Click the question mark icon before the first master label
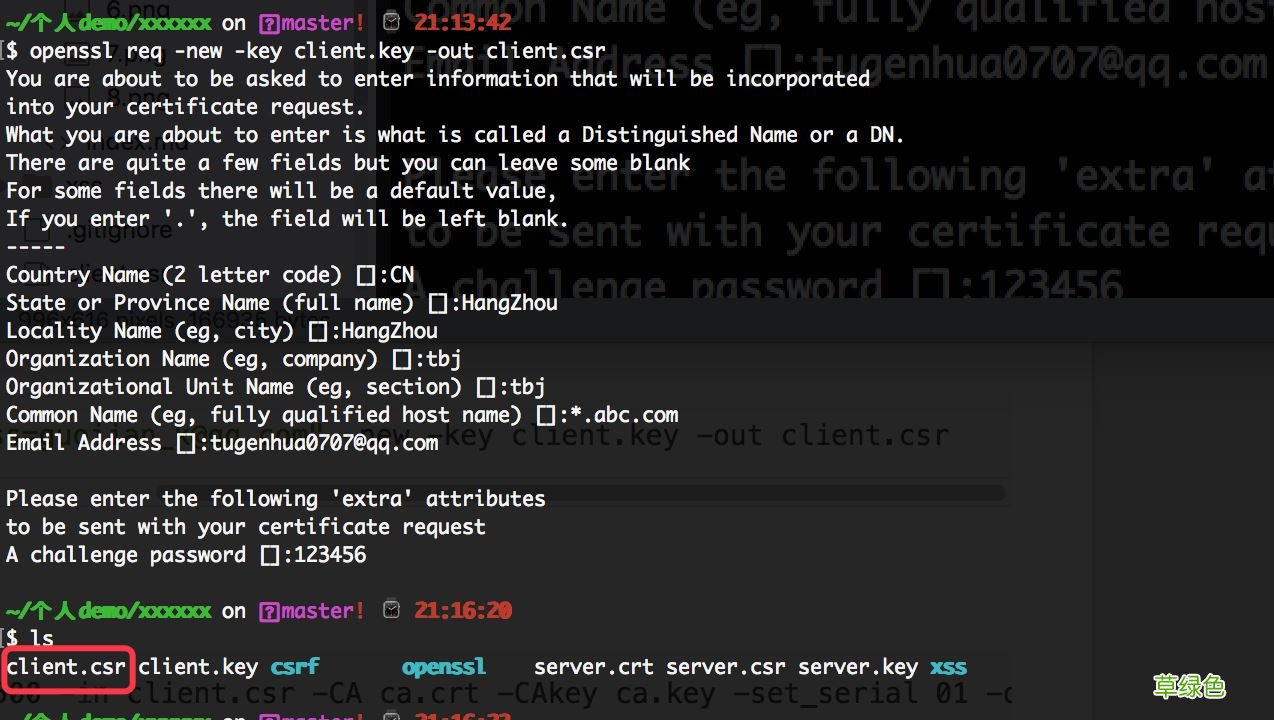 268,22
